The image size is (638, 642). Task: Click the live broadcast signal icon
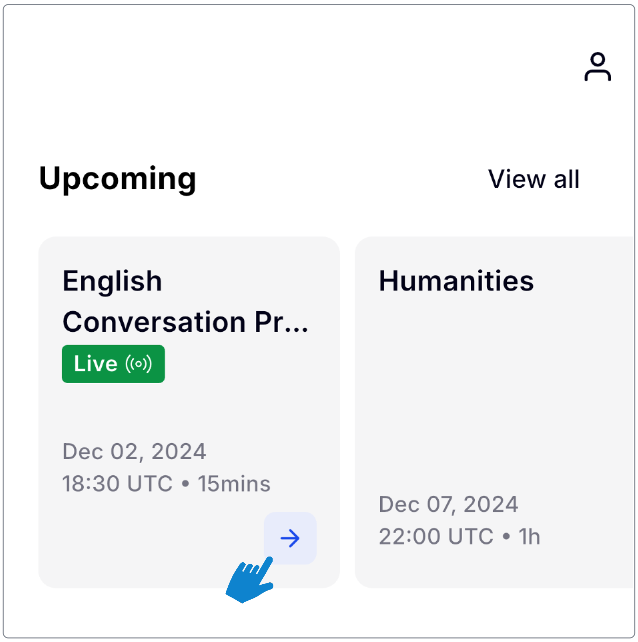coord(139,364)
